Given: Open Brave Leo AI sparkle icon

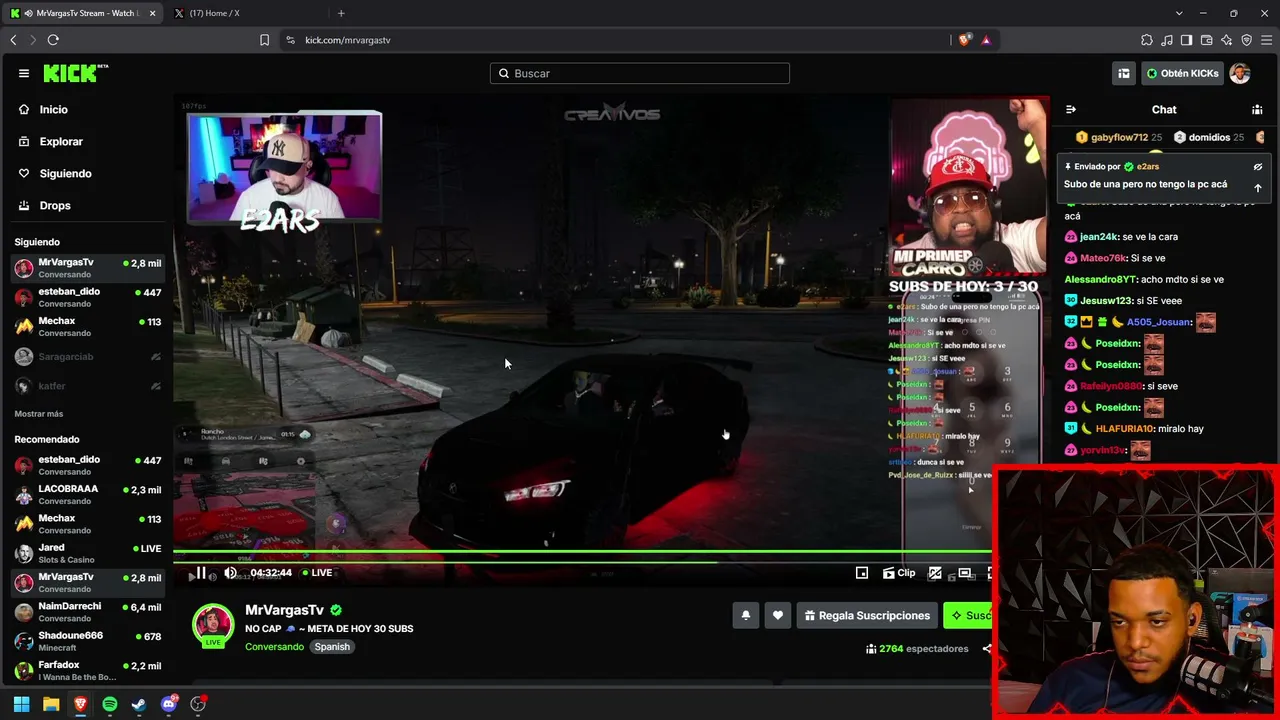Looking at the screenshot, I should [x=1227, y=40].
